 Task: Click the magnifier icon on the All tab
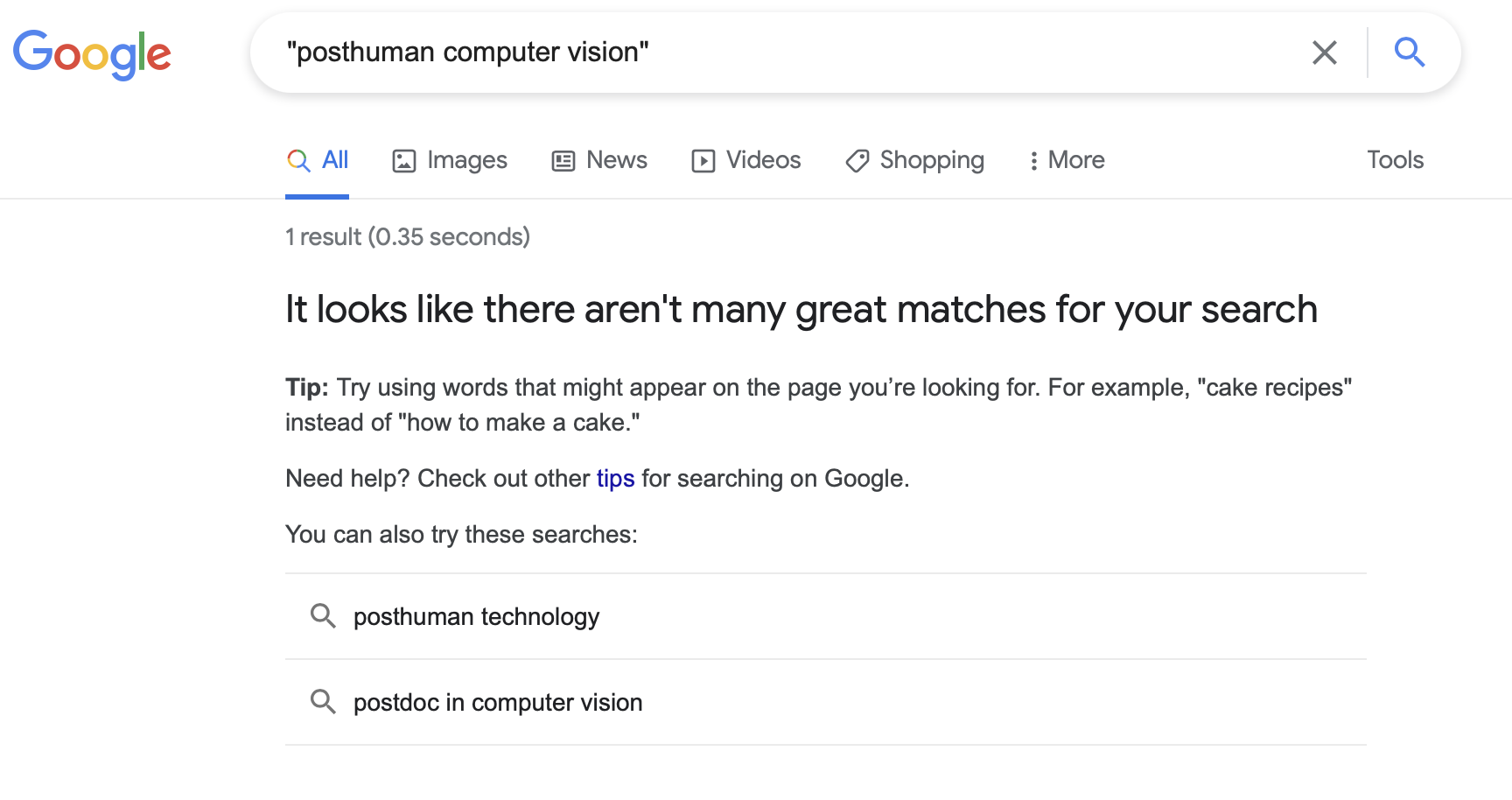click(x=297, y=161)
